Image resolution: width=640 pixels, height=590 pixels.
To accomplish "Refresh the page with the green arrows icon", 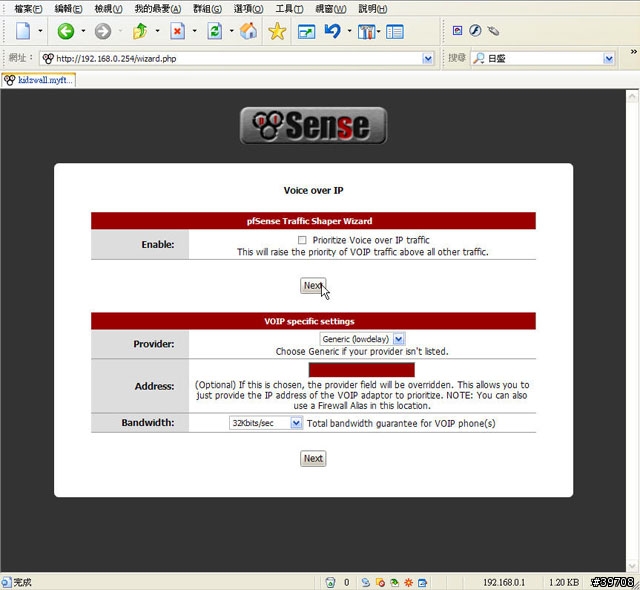I will [215, 31].
